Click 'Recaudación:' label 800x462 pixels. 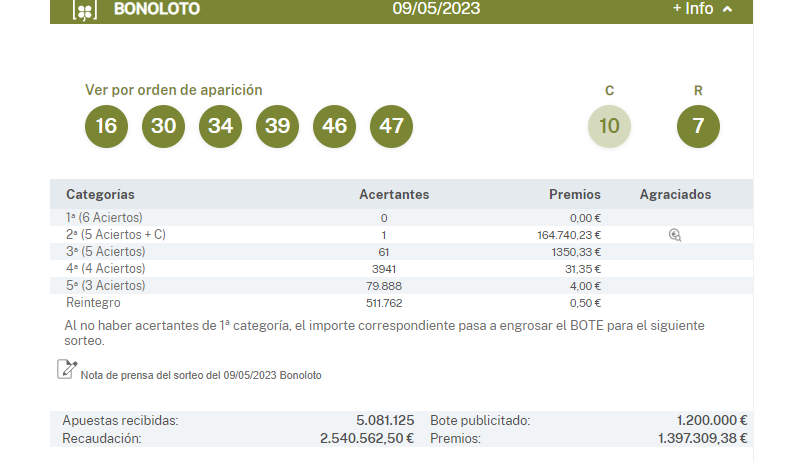click(102, 439)
